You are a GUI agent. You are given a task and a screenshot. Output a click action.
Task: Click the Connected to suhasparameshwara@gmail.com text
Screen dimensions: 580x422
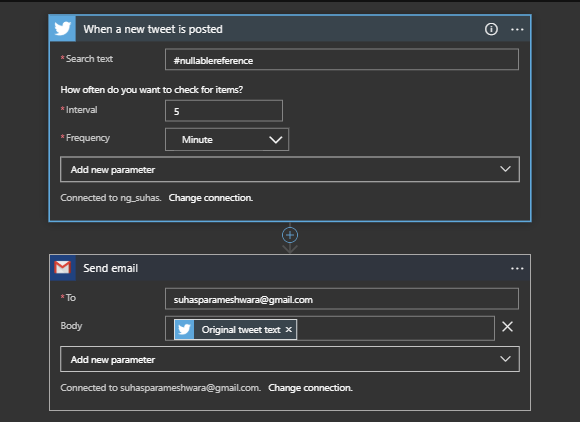161,388
